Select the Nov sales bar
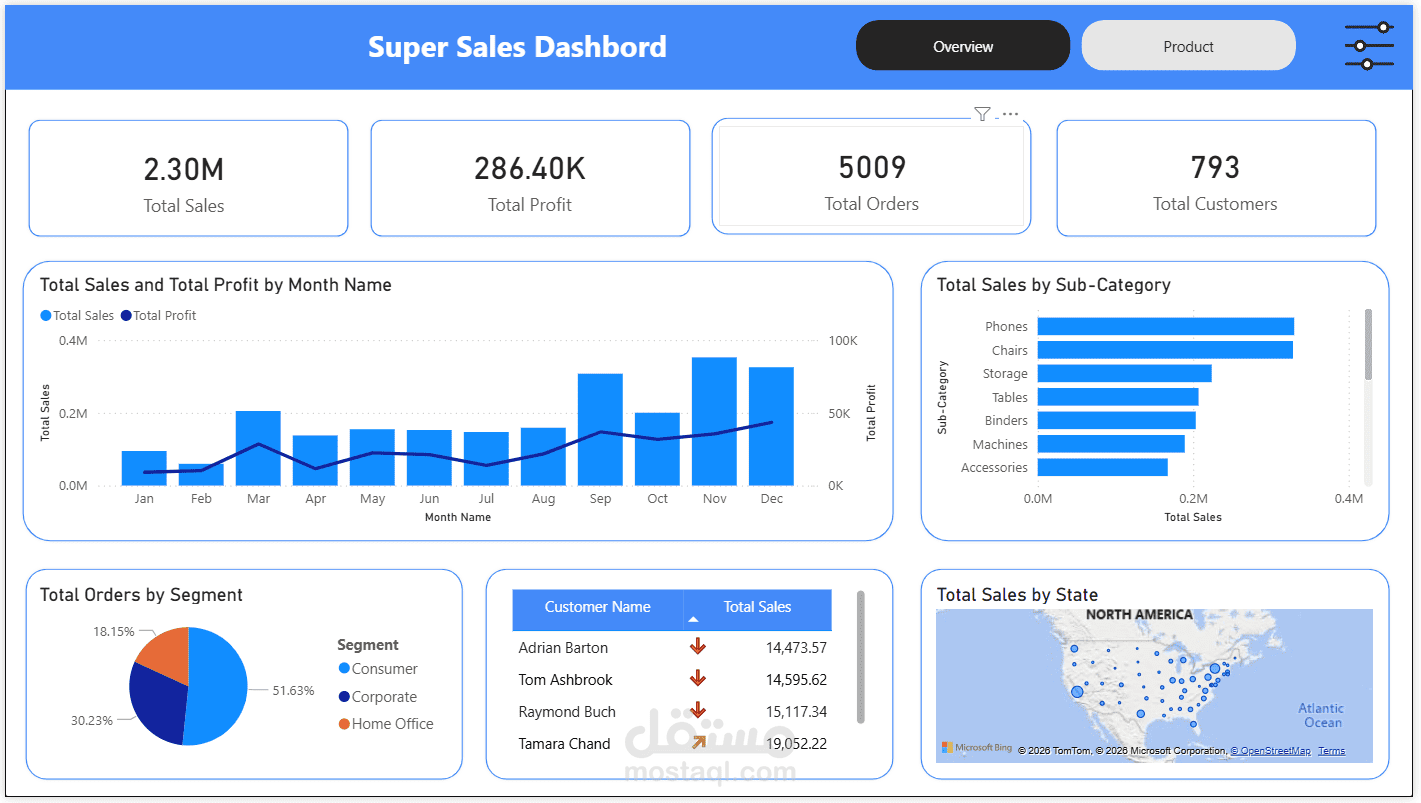Image resolution: width=1421 pixels, height=803 pixels. (x=714, y=421)
